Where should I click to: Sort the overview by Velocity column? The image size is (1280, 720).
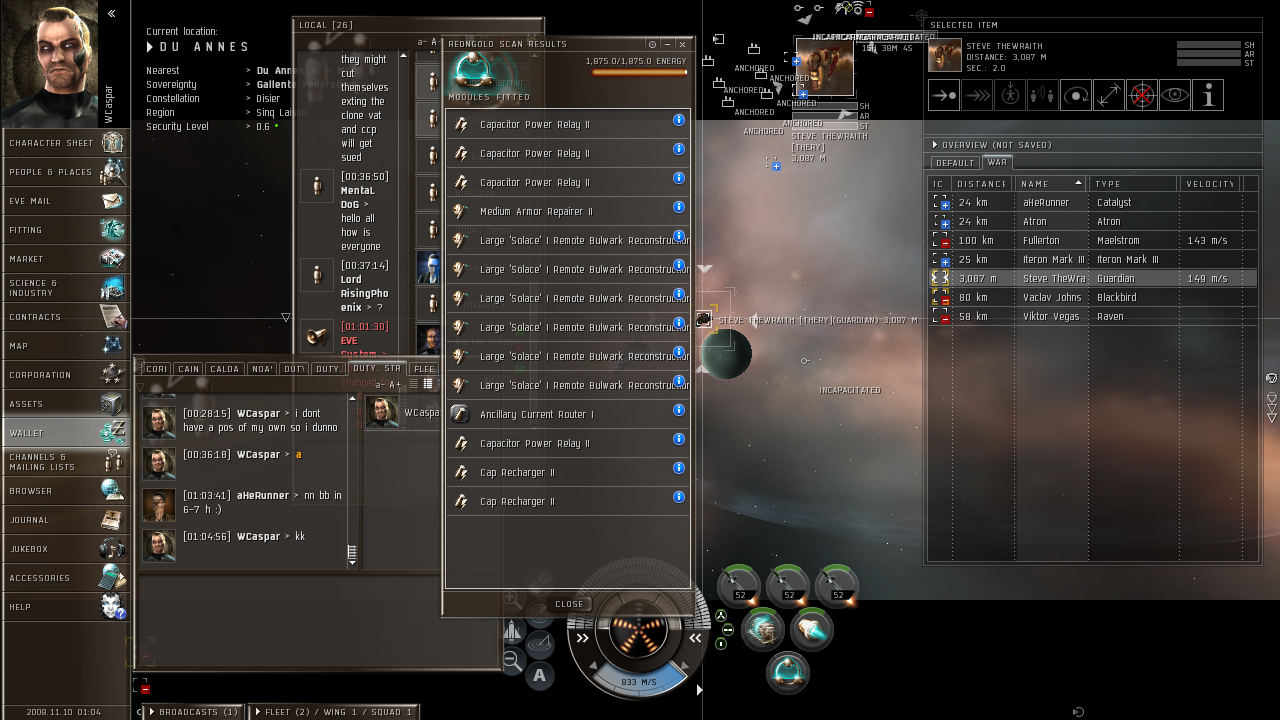tap(1209, 184)
